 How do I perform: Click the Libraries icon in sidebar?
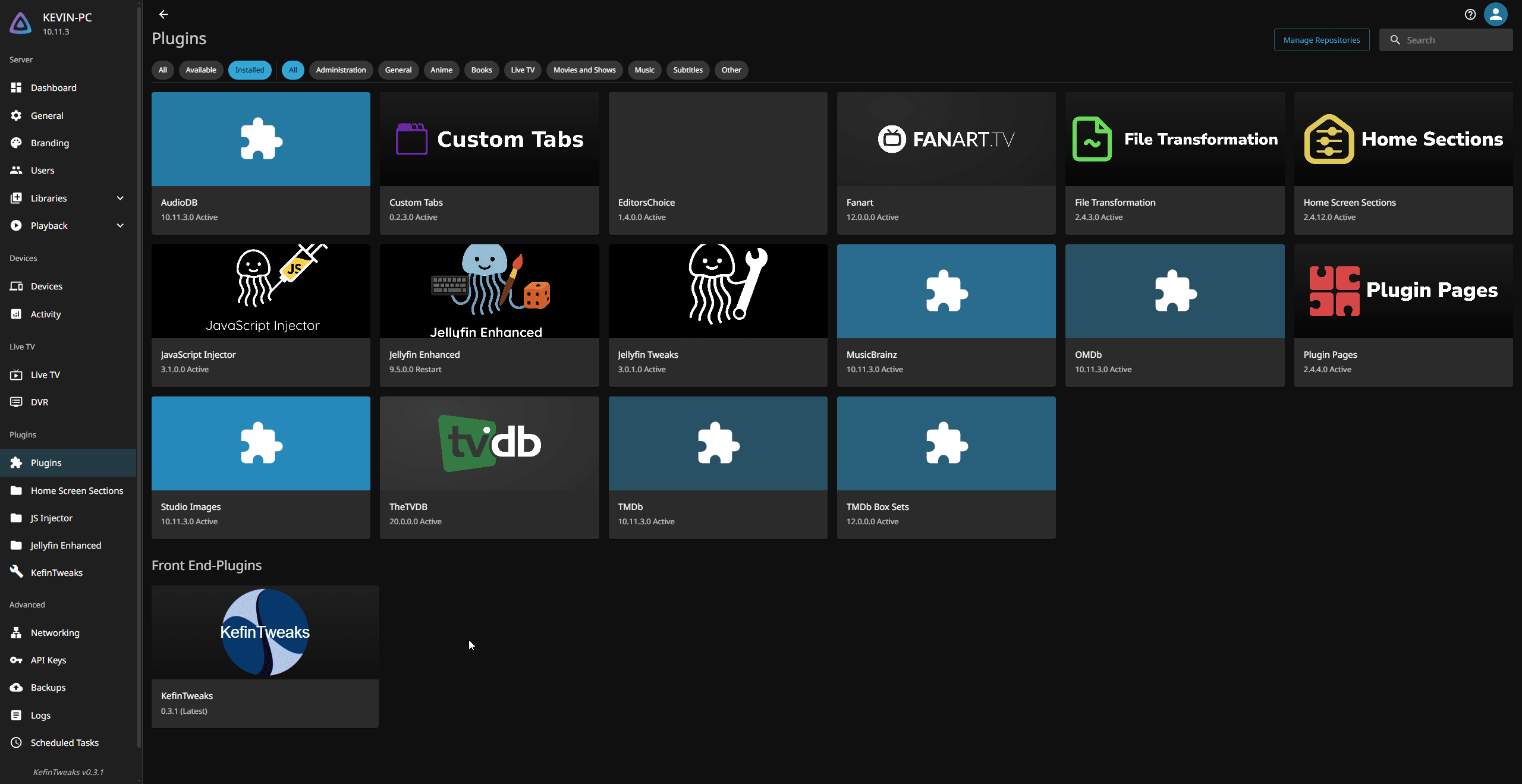click(x=16, y=198)
